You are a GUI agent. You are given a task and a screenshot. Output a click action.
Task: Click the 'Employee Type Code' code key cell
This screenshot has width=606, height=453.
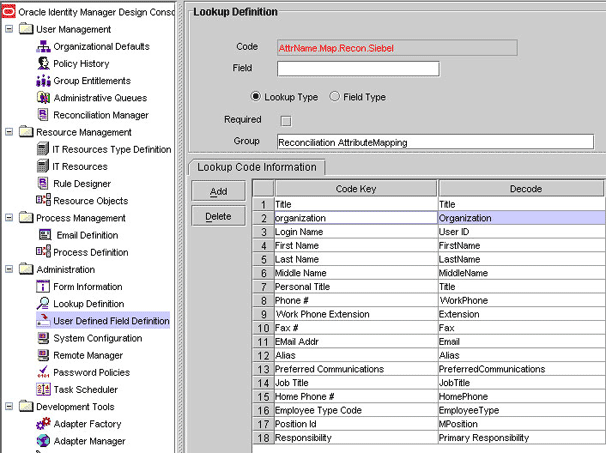tap(356, 410)
